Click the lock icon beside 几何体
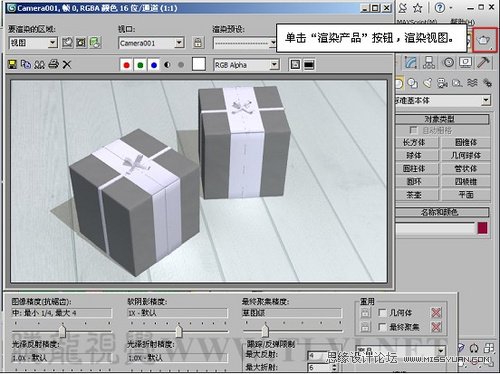The height and width of the screenshot is (374, 500). [365, 313]
